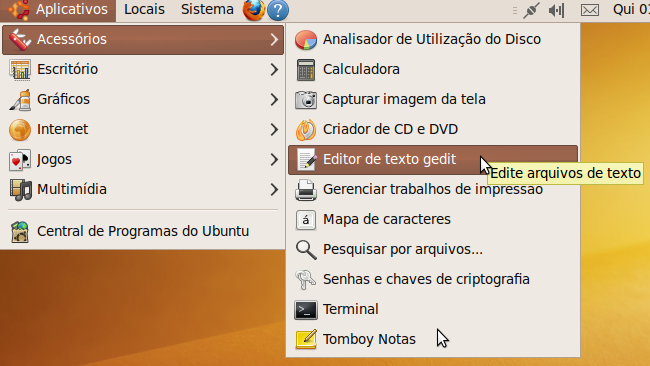Open Senhas e chaves de criptografia
Screen dimensions: 650x366
(x=433, y=279)
